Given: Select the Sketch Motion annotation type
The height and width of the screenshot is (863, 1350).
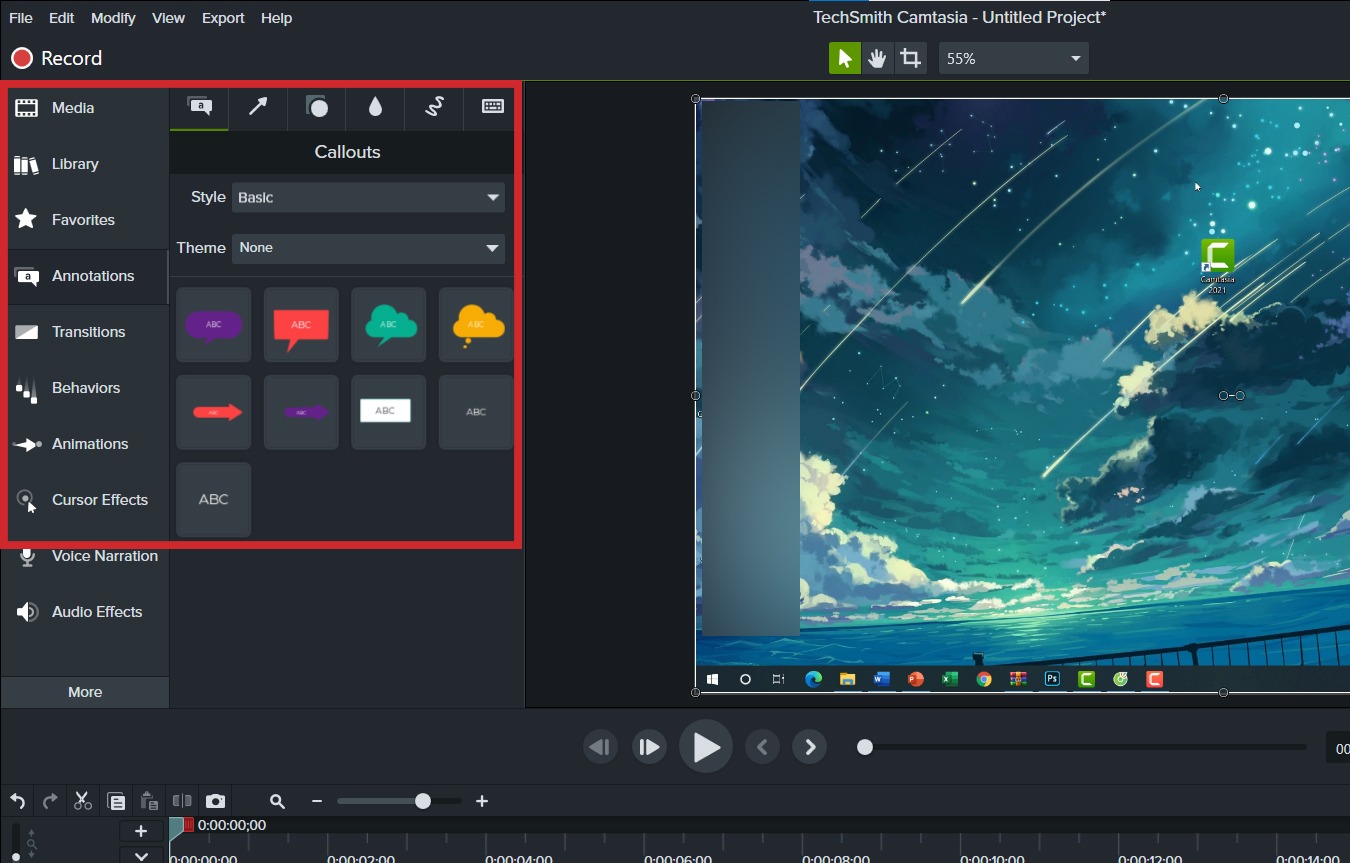Looking at the screenshot, I should click(433, 107).
